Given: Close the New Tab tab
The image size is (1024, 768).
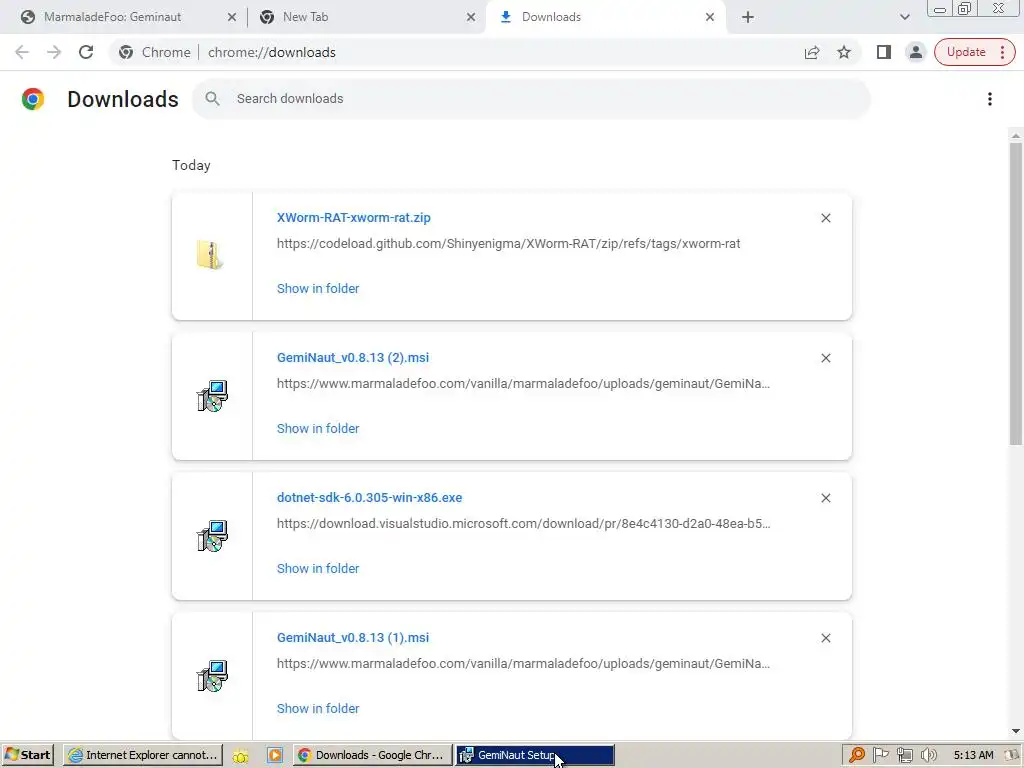Looking at the screenshot, I should (x=471, y=17).
